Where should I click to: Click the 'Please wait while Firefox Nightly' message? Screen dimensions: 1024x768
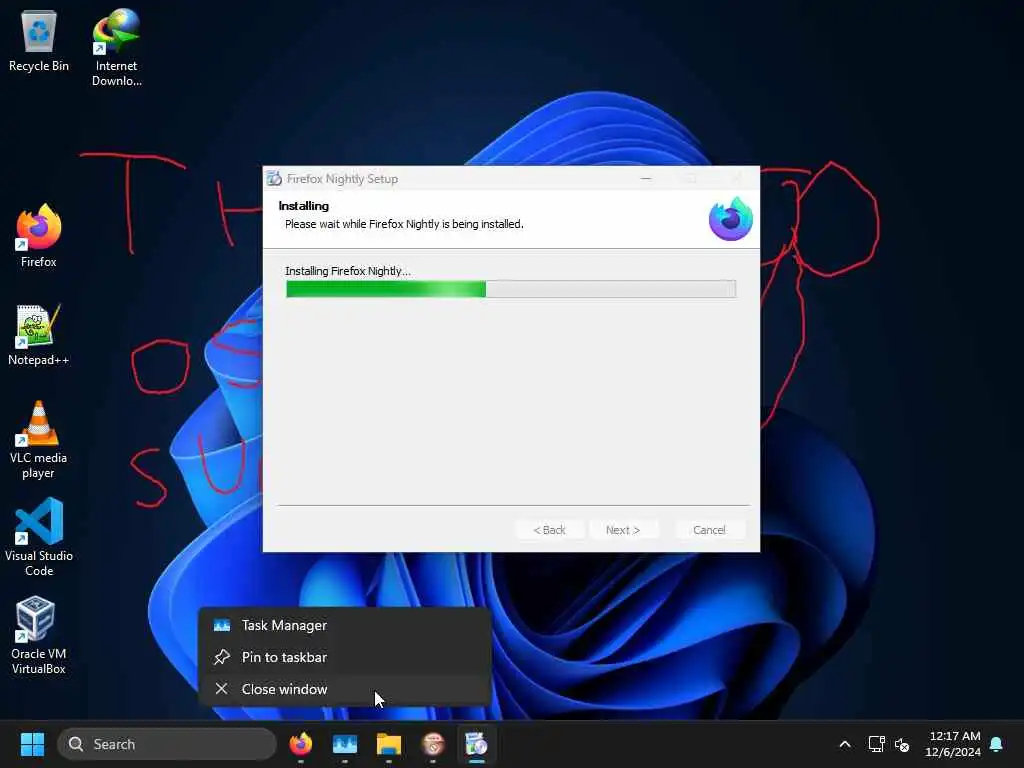pos(404,224)
